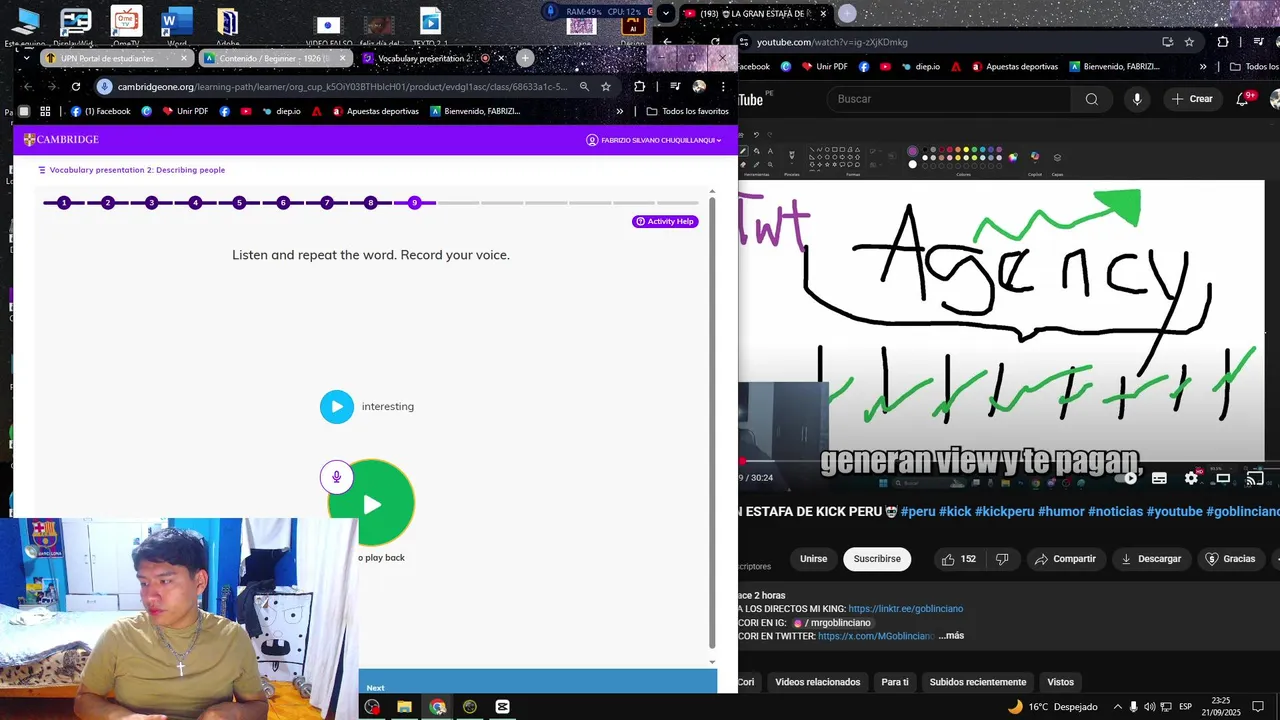Install app icon in YouTube address bar
The height and width of the screenshot is (720, 1280).
pyautogui.click(x=1167, y=42)
